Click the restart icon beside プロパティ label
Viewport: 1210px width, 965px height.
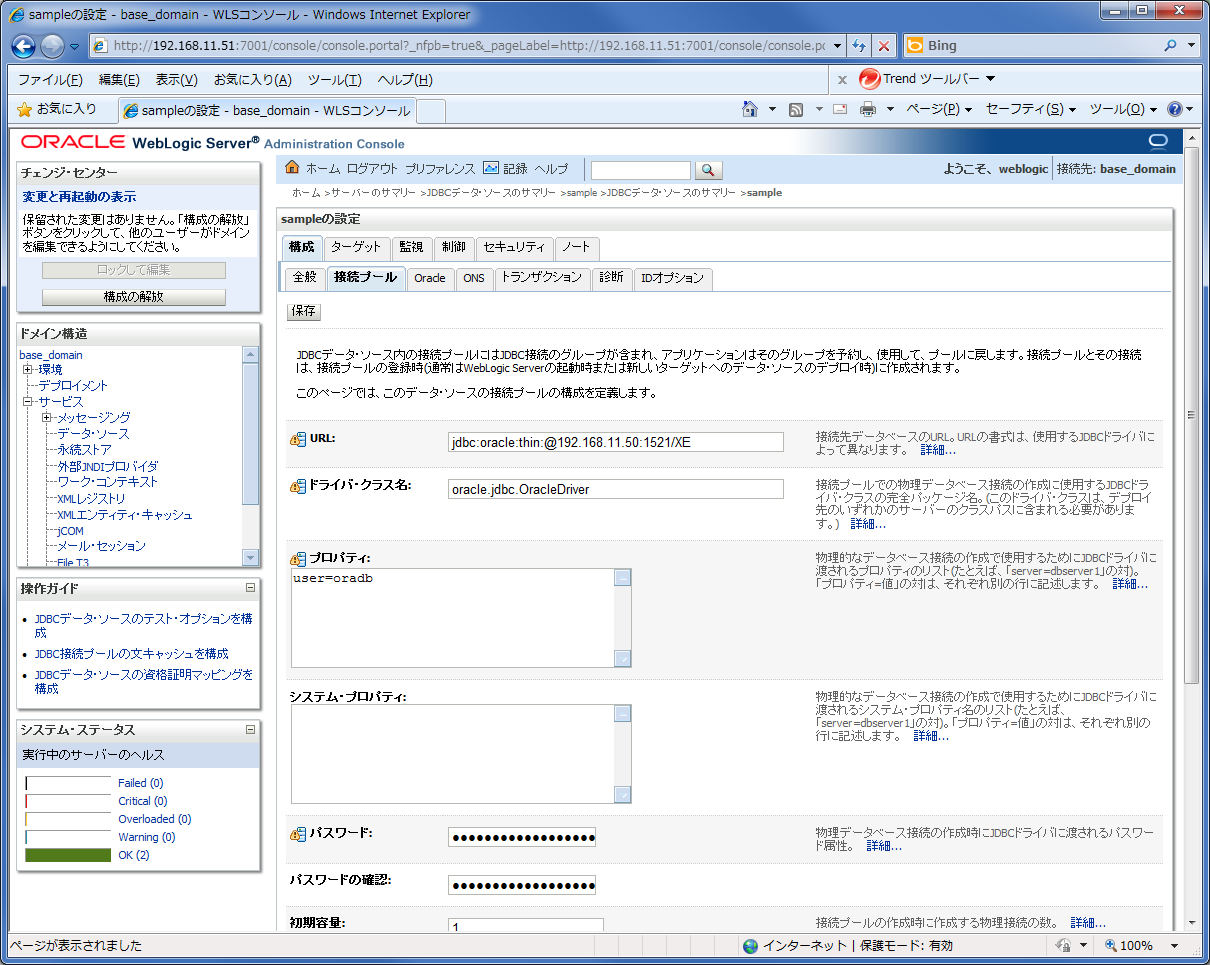[298, 559]
